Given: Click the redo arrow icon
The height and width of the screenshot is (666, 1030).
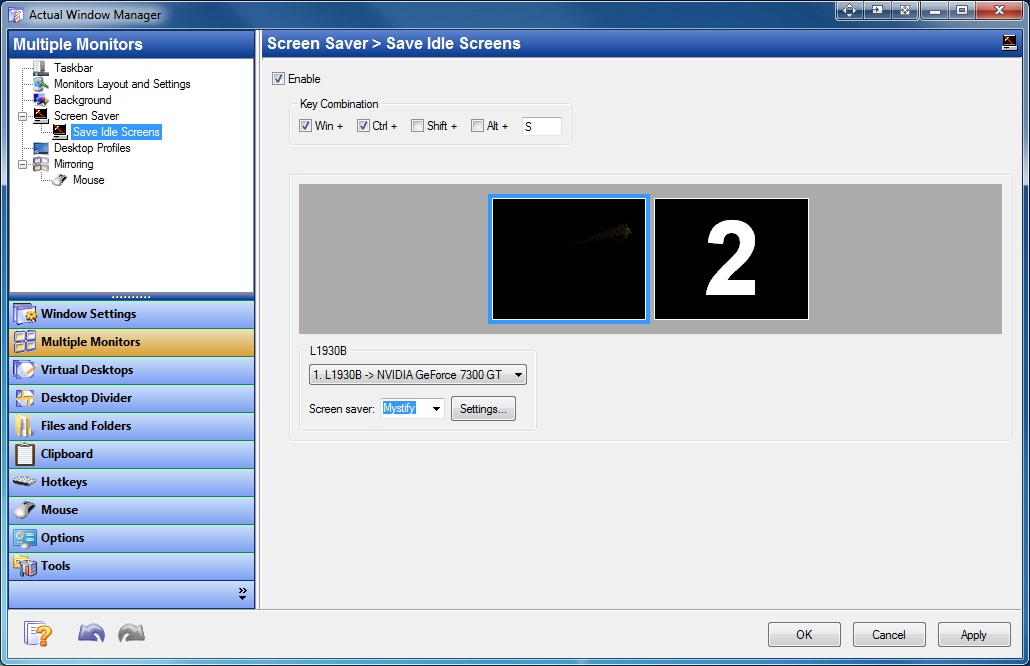Looking at the screenshot, I should click(131, 633).
